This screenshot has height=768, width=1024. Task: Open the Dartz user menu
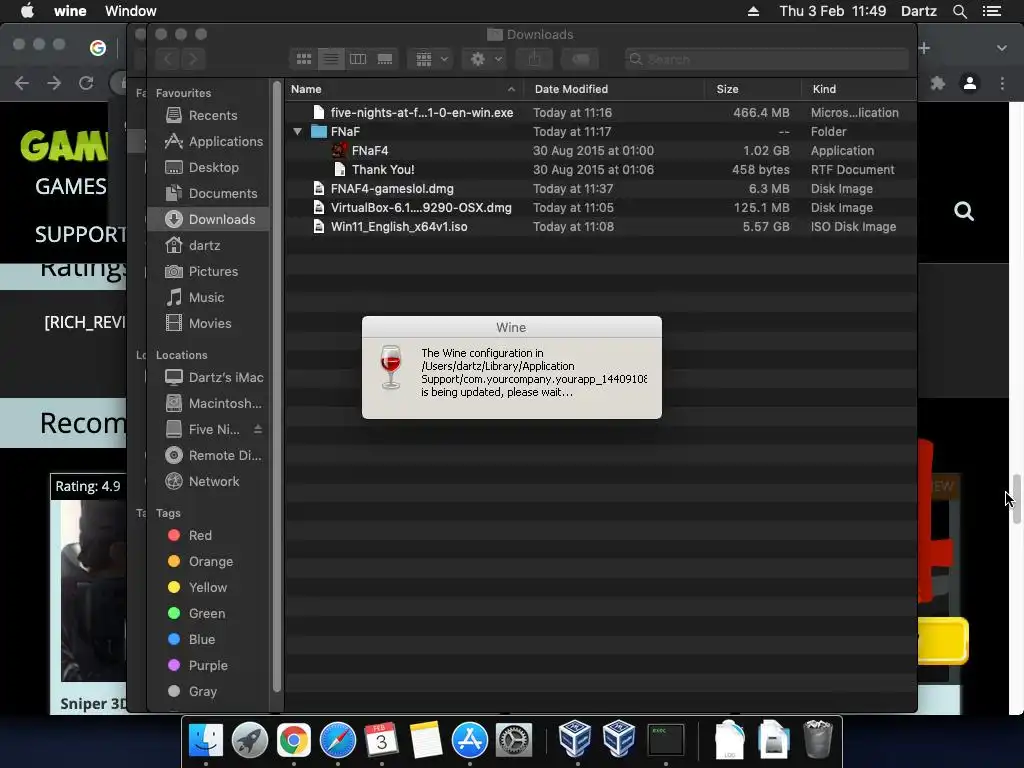pyautogui.click(x=919, y=11)
